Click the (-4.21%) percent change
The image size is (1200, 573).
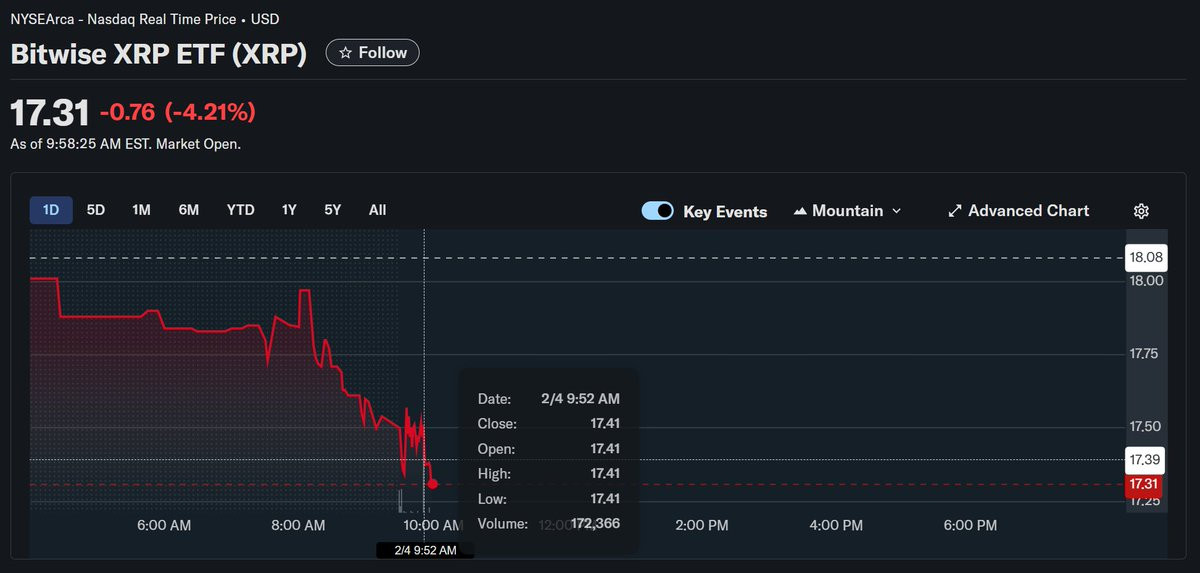click(x=210, y=111)
